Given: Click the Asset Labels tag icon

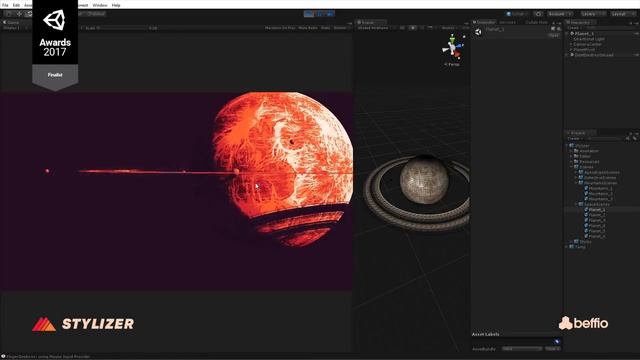Looking at the screenshot, I should click(557, 342).
